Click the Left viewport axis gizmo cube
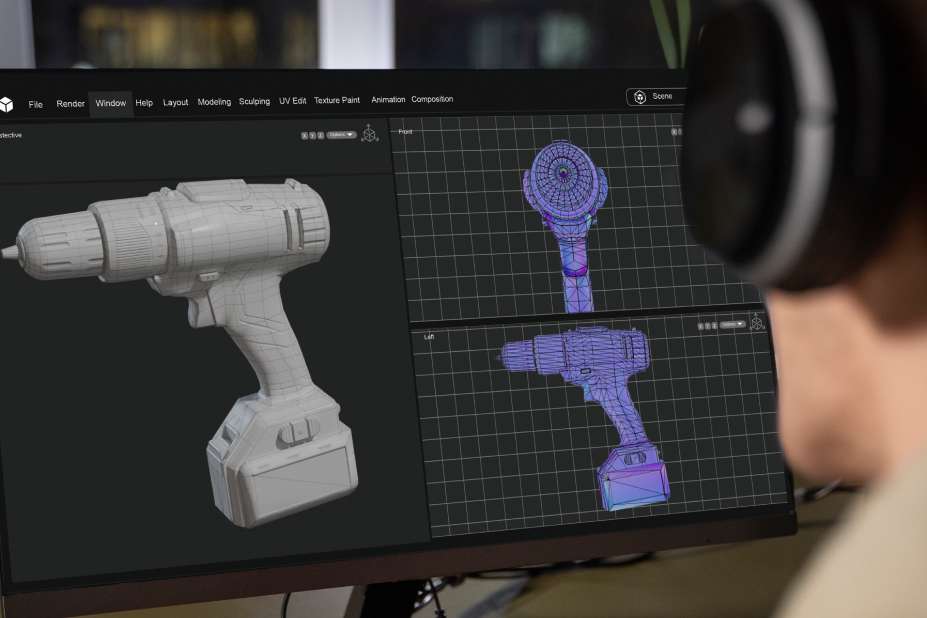 (757, 322)
